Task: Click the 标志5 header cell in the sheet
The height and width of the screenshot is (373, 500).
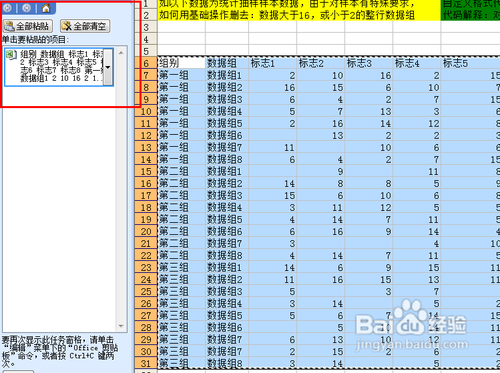Action: 470,63
